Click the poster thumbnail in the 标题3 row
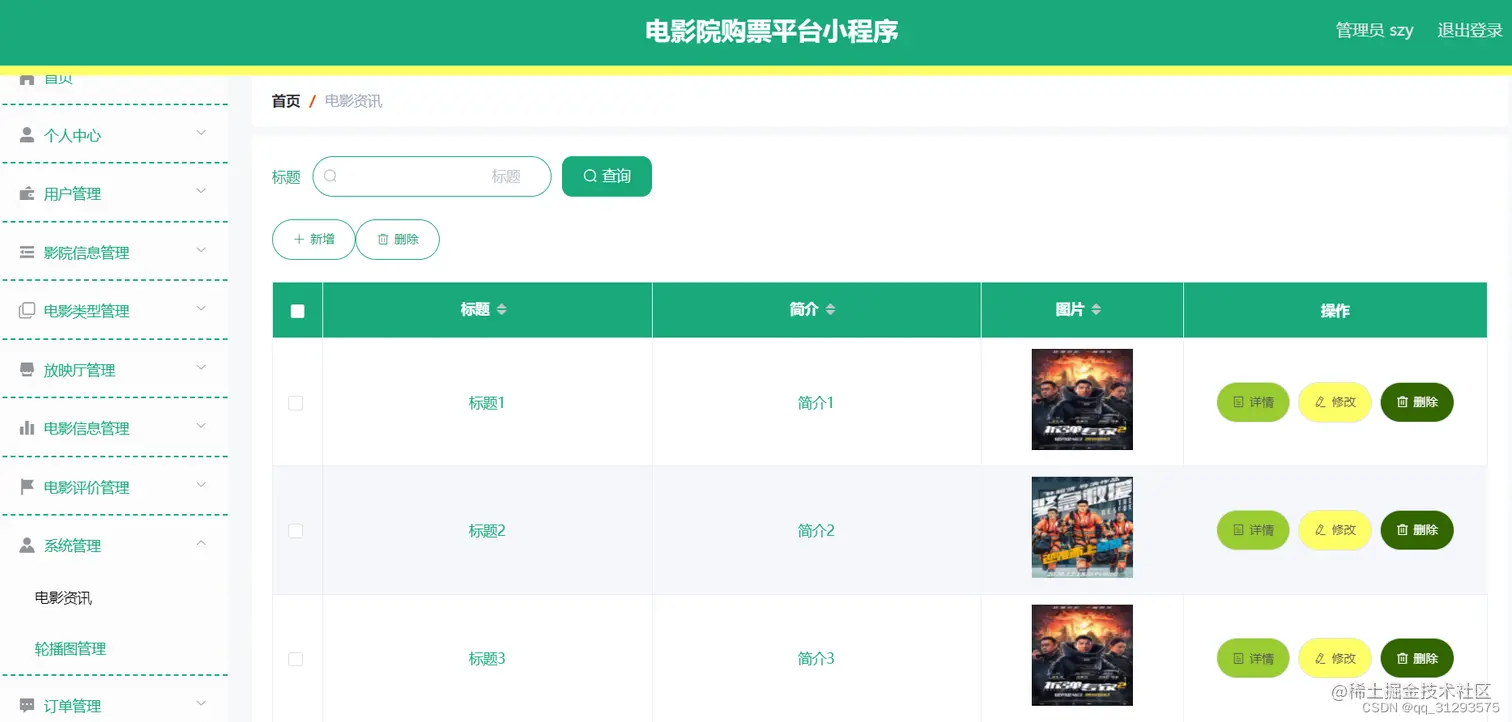This screenshot has width=1512, height=722. coord(1082,655)
